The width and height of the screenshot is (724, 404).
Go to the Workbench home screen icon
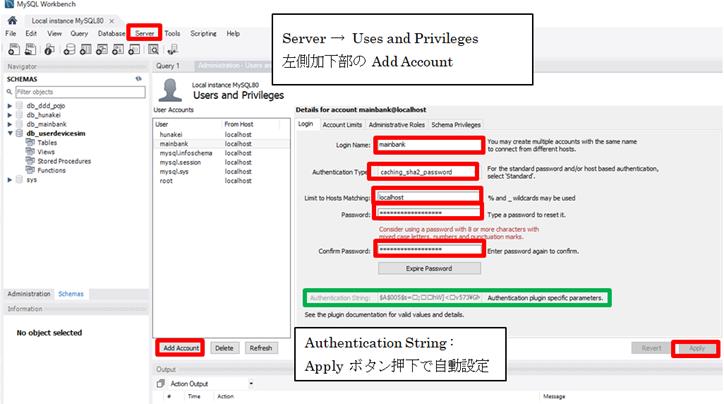[12, 20]
